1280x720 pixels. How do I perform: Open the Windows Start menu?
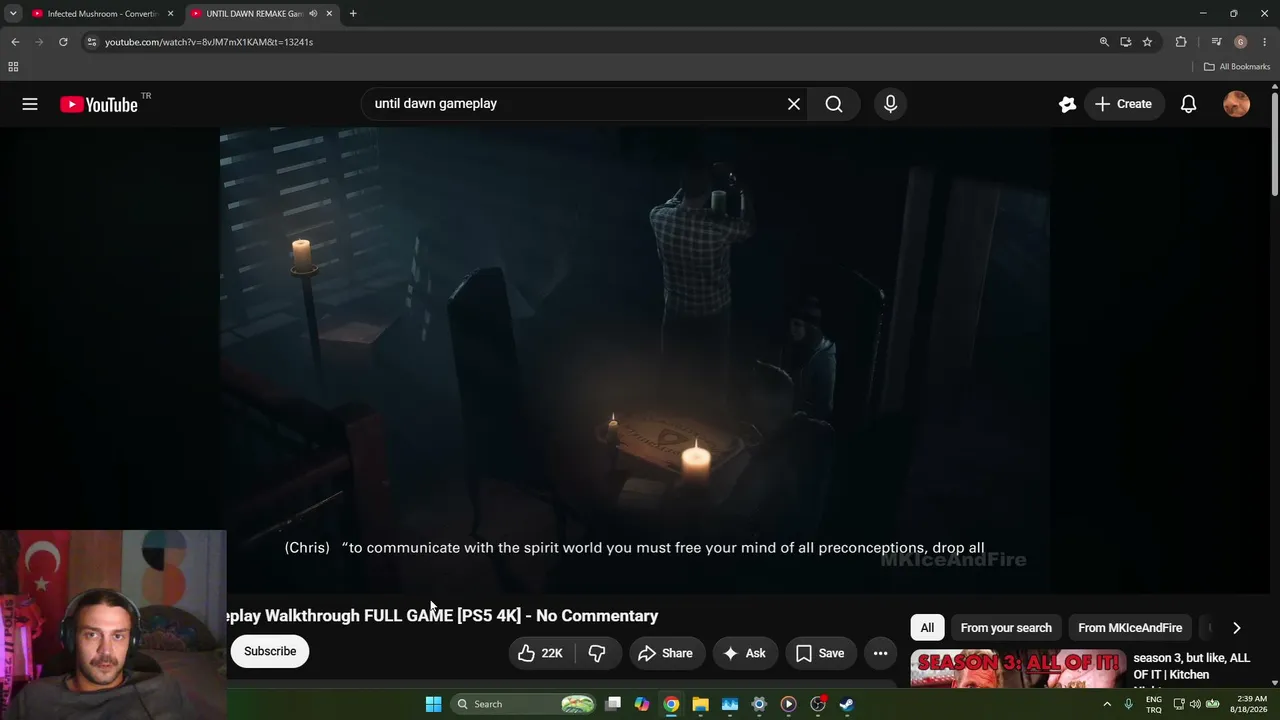pyautogui.click(x=433, y=704)
